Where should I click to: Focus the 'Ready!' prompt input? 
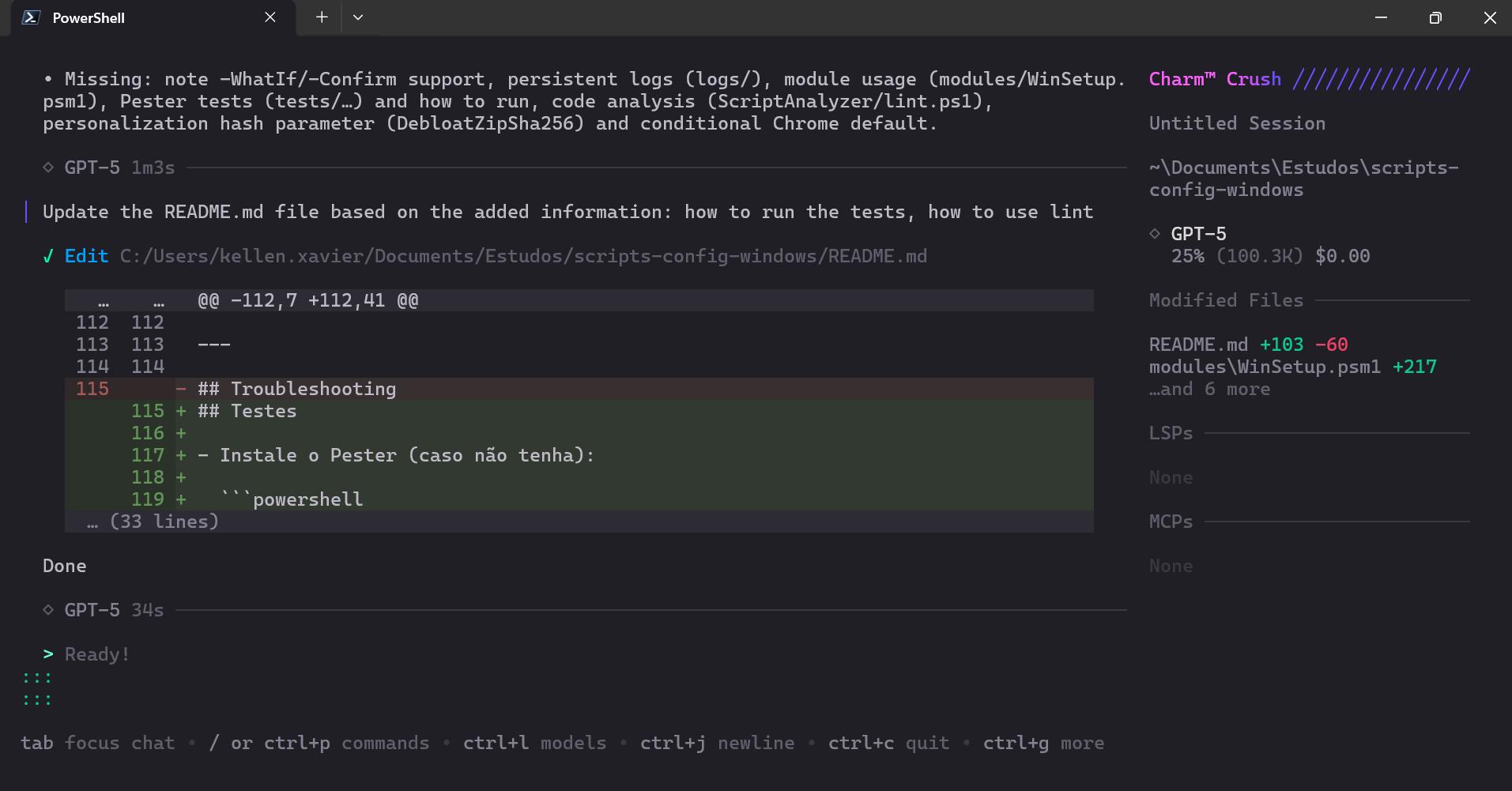97,654
